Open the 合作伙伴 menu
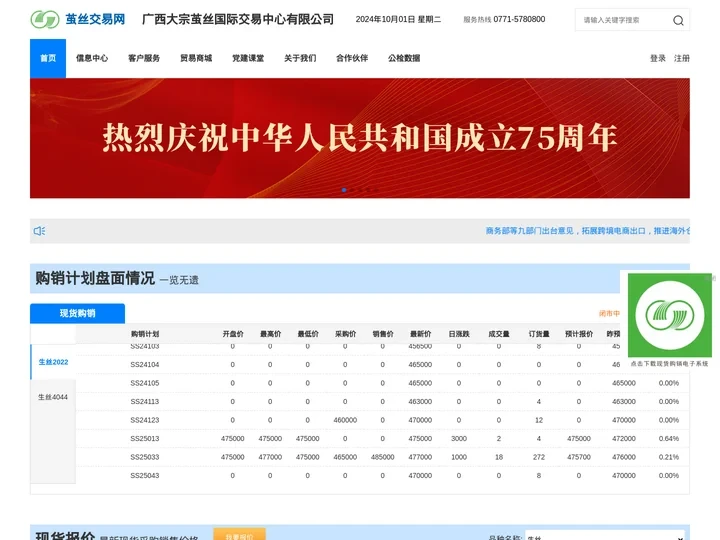Screen dimensions: 720x540 [352, 58]
